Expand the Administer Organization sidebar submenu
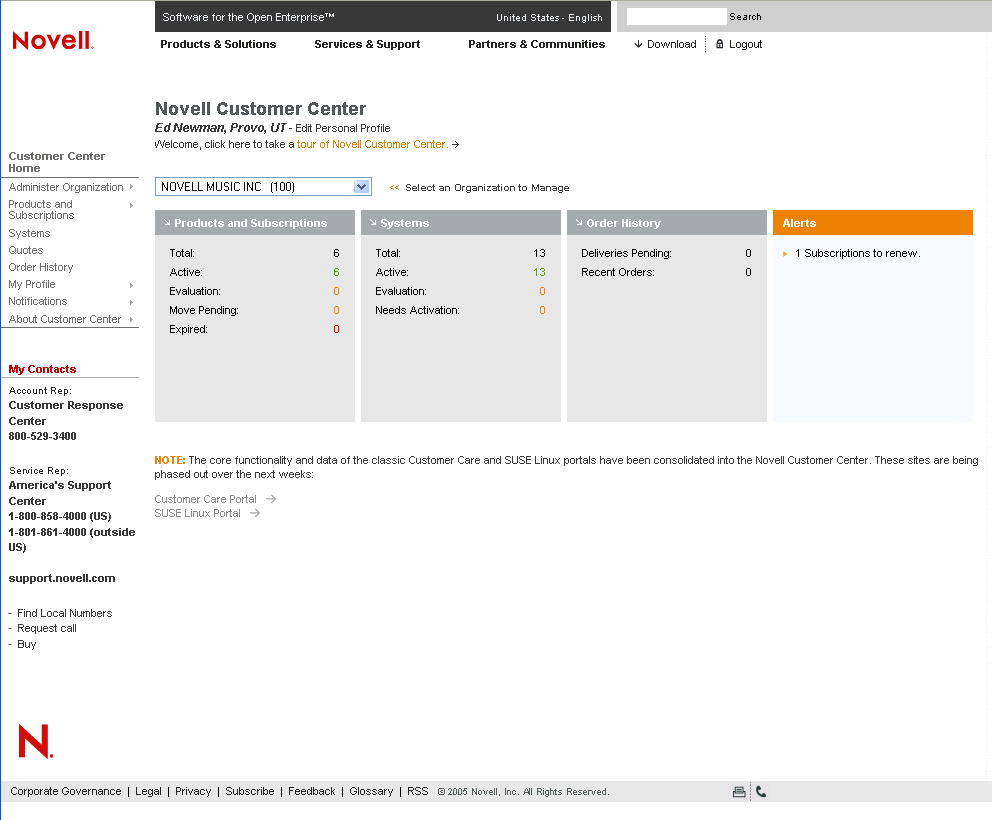This screenshot has width=992, height=820. point(66,186)
